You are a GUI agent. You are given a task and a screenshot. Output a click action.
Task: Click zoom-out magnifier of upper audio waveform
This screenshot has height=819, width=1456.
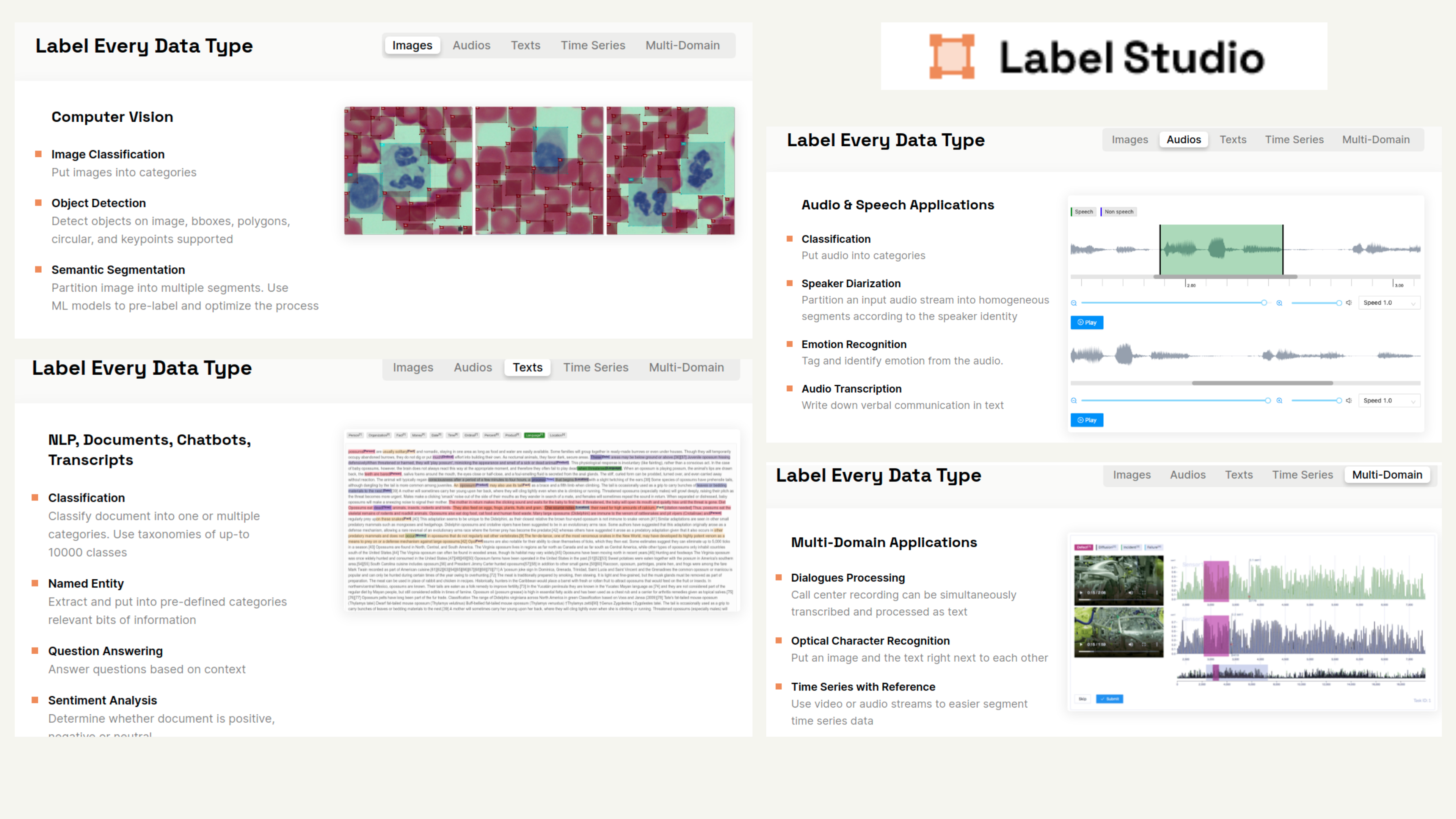pos(1074,303)
